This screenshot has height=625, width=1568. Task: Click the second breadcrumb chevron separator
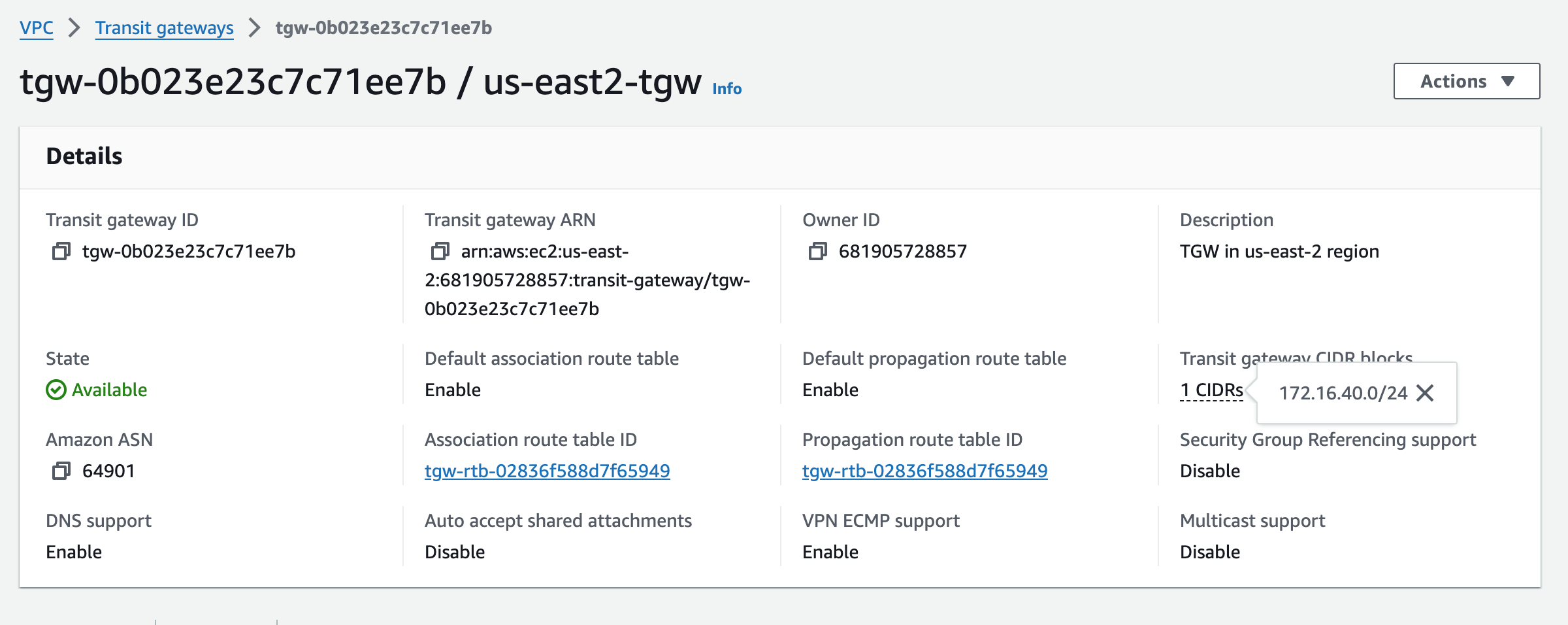[x=255, y=28]
